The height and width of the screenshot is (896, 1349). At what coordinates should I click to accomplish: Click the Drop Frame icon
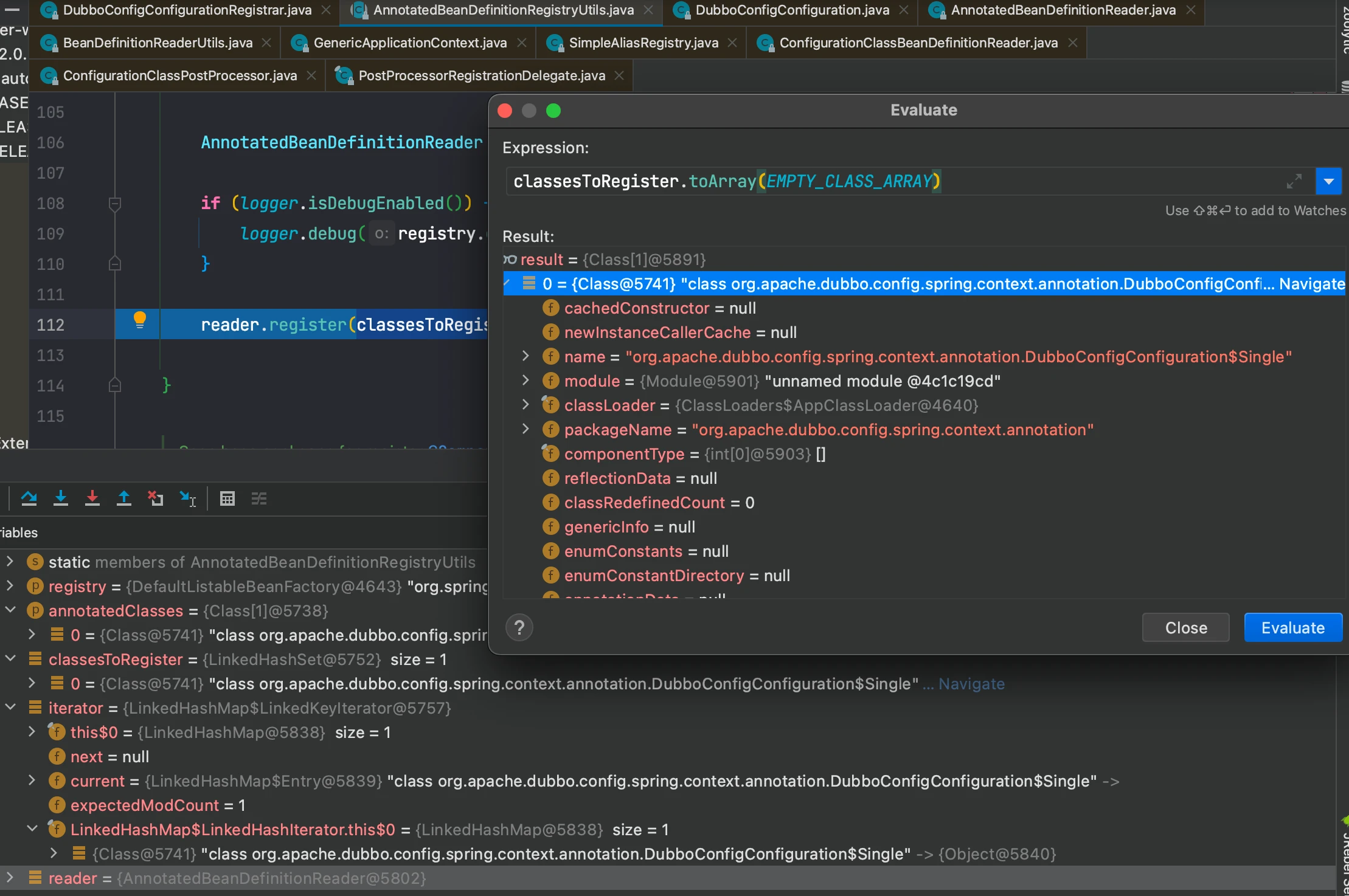(156, 498)
